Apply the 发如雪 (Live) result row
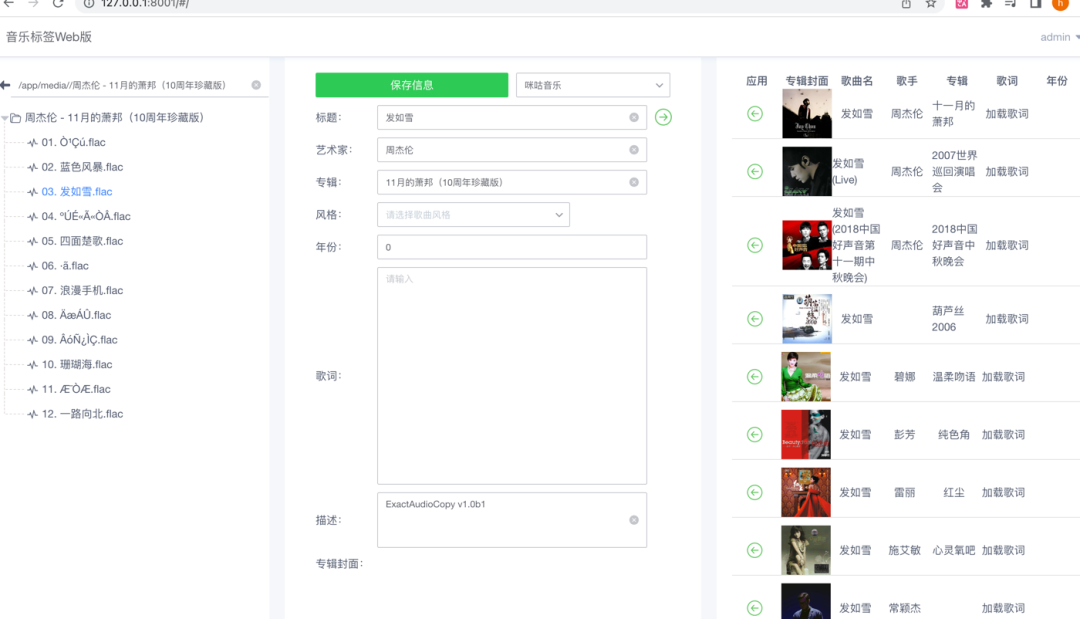The image size is (1080, 619). (755, 171)
